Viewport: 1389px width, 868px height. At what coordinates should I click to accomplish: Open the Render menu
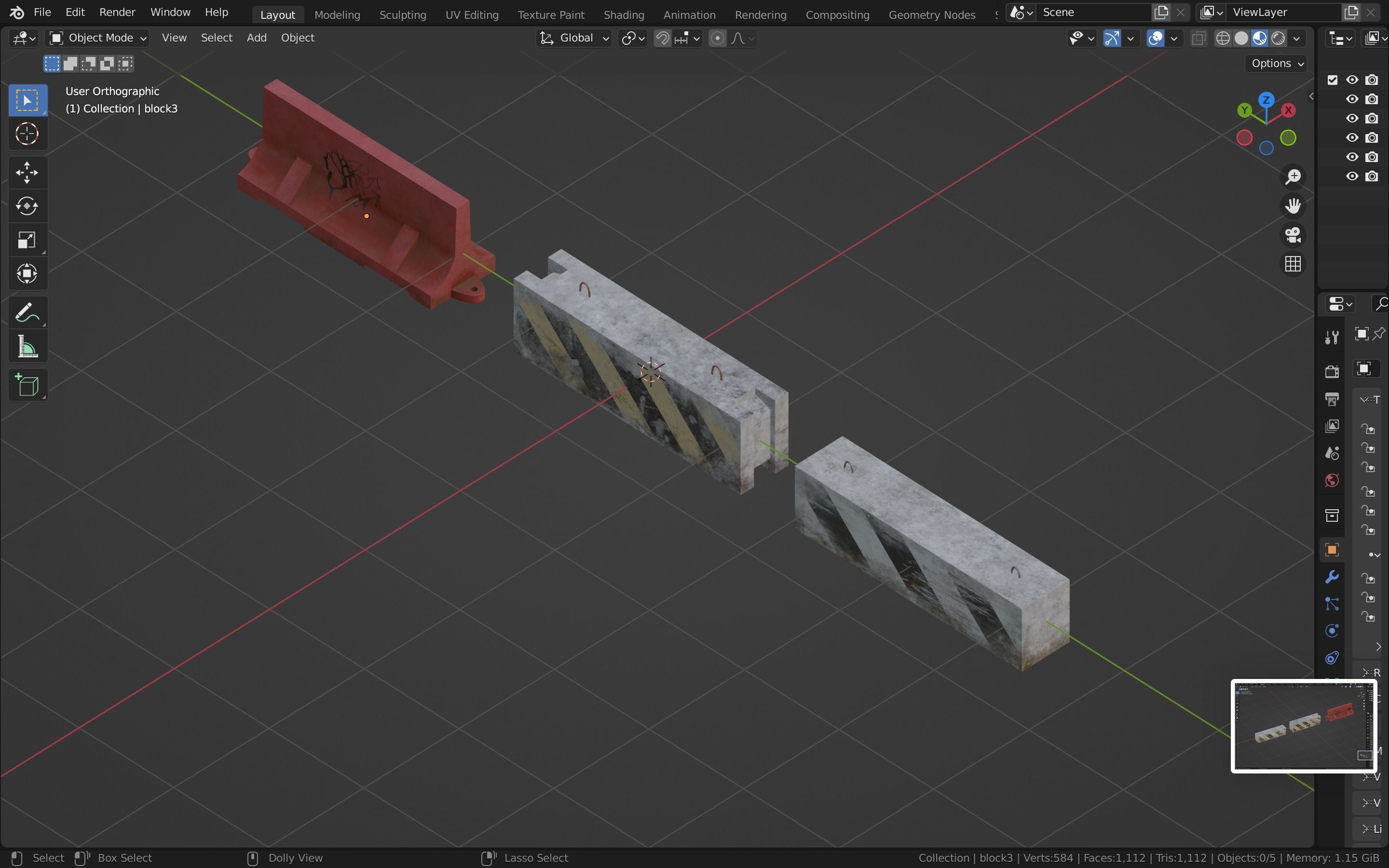tap(117, 12)
